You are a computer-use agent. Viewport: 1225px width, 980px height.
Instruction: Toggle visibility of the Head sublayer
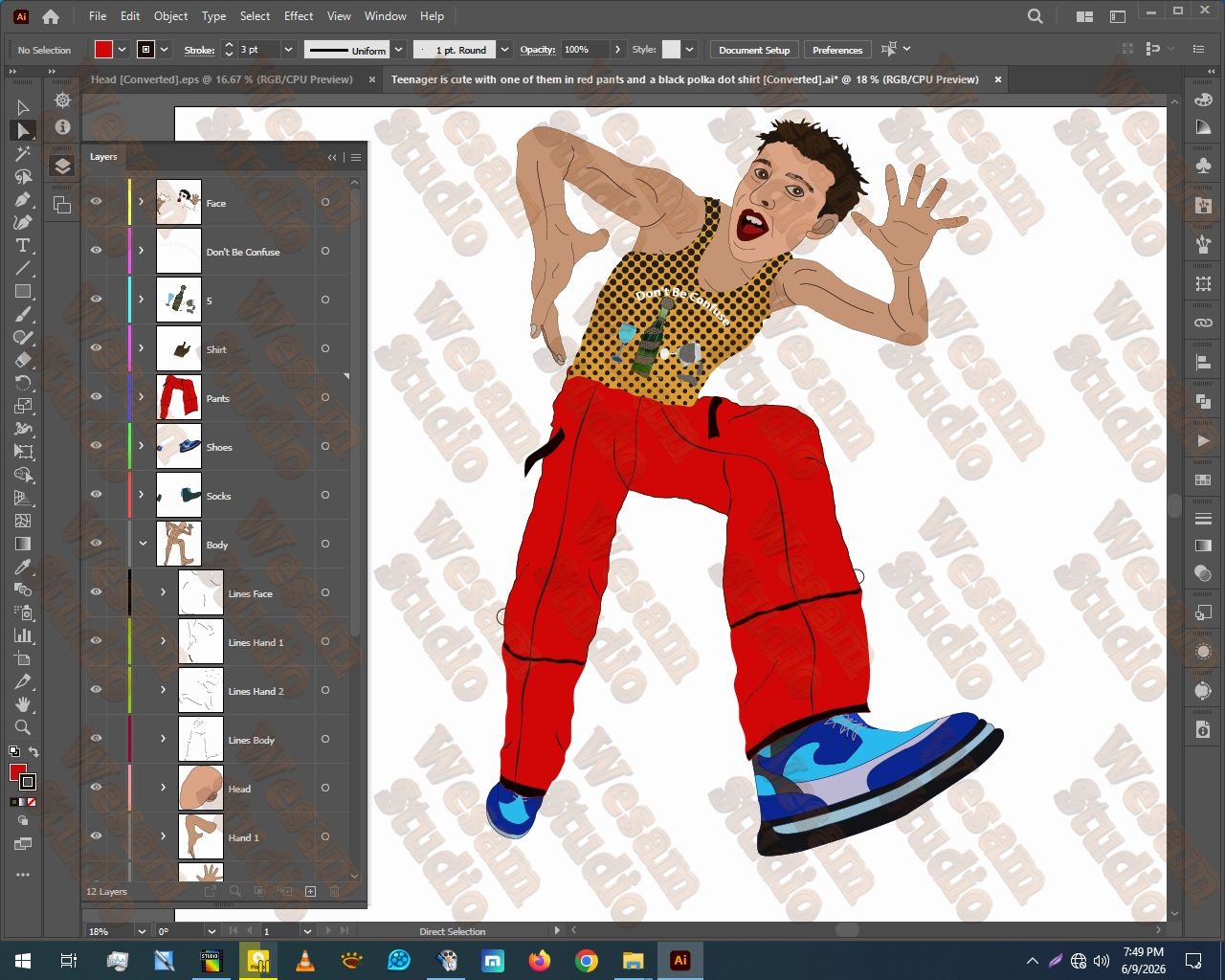96,788
